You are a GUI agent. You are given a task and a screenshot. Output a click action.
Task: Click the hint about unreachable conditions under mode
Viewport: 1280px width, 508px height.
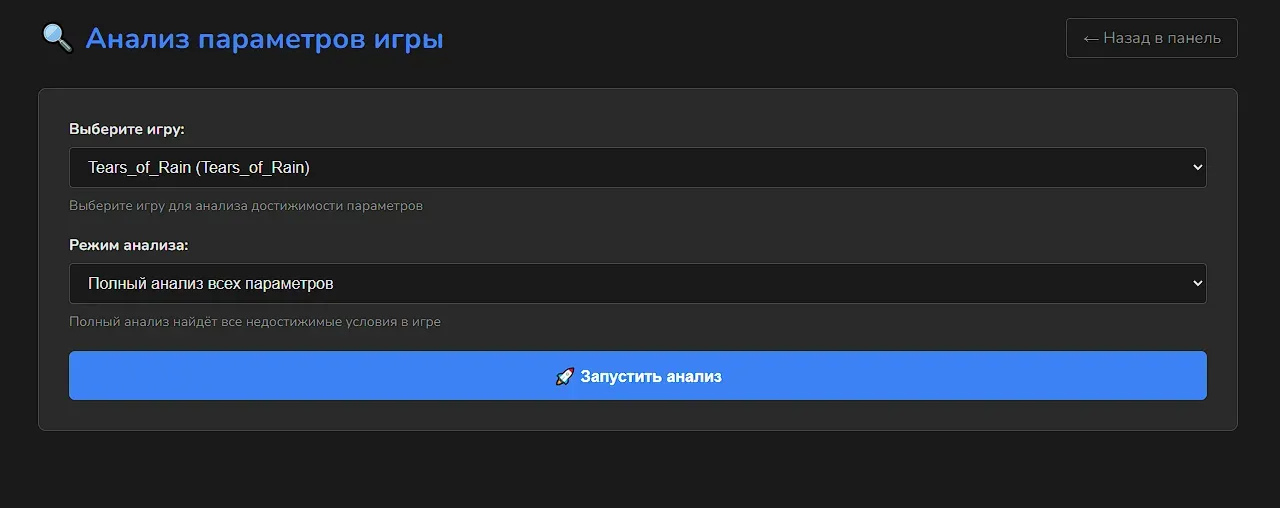(255, 322)
